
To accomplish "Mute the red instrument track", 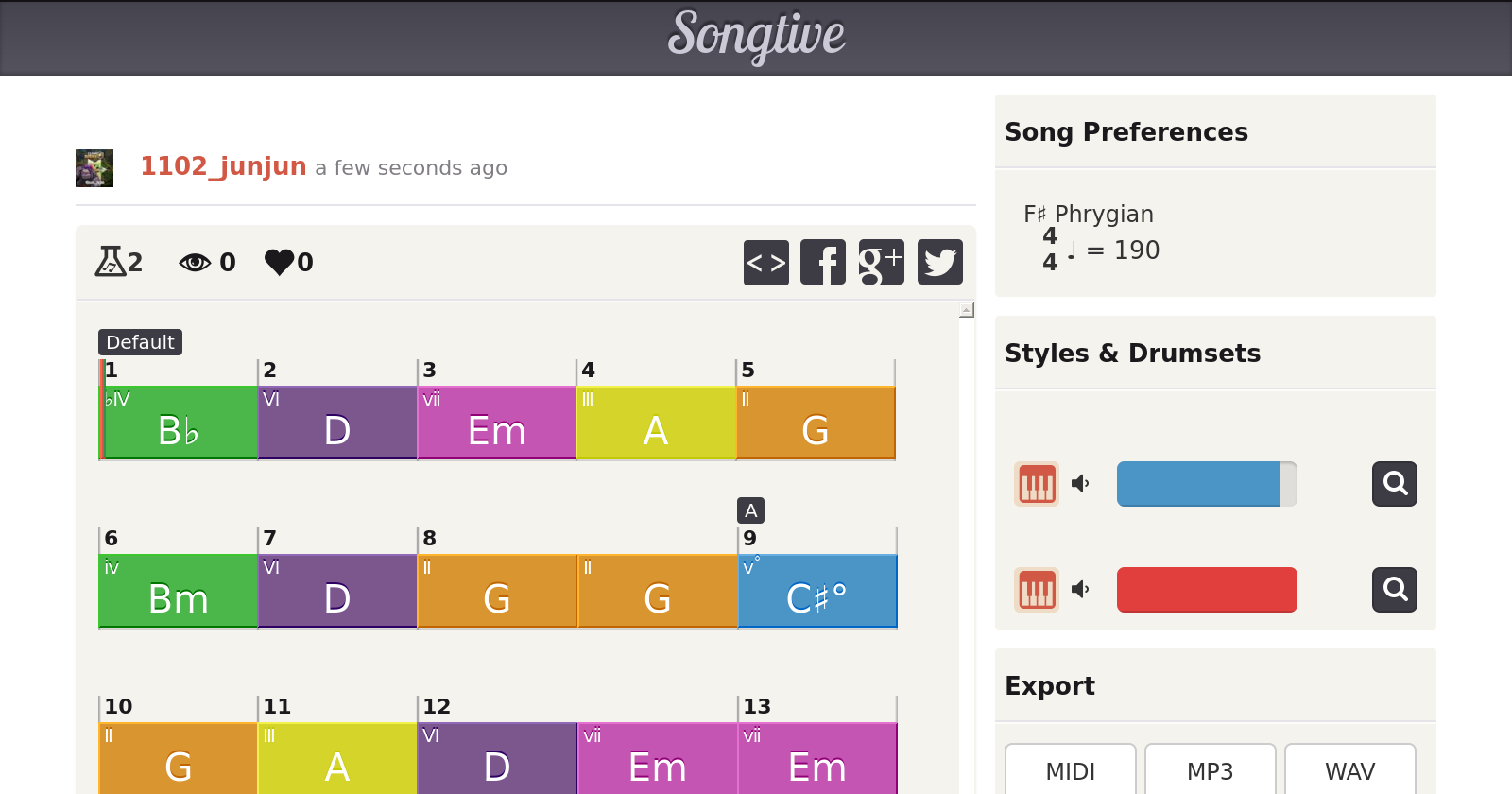I will pos(1080,590).
